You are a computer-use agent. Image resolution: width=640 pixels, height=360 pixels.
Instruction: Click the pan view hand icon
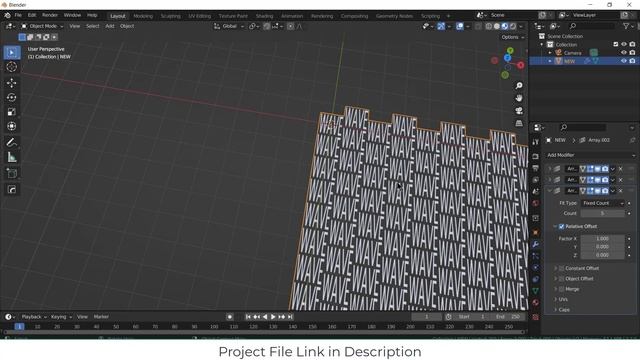pos(519,98)
